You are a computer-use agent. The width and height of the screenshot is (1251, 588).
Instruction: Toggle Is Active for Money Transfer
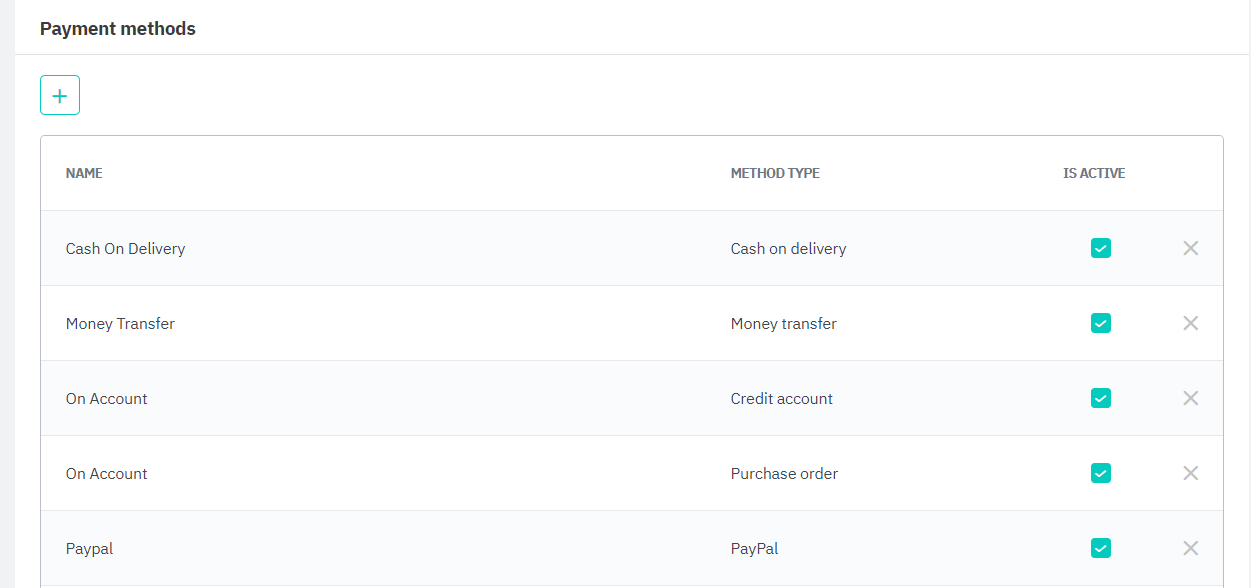pos(1100,323)
